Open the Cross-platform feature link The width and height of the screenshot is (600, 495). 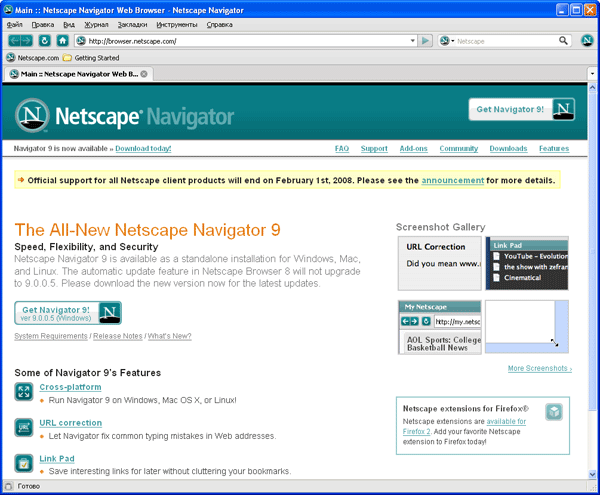click(x=70, y=387)
